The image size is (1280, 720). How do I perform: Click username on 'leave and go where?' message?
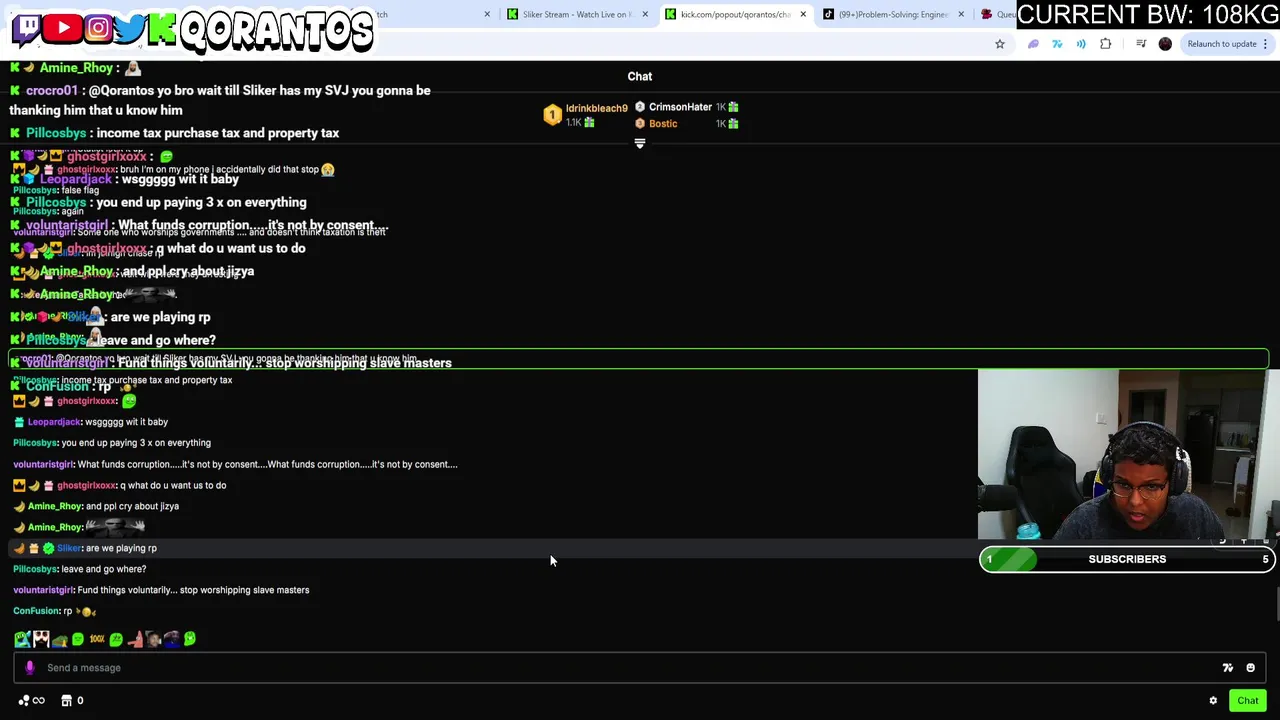(35, 569)
